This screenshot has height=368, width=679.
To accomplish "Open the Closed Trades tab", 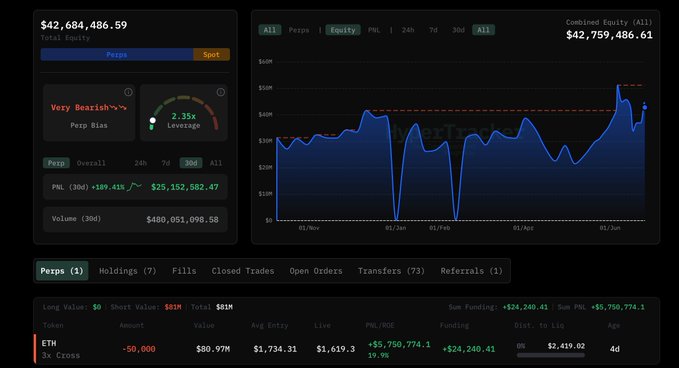I will click(243, 271).
